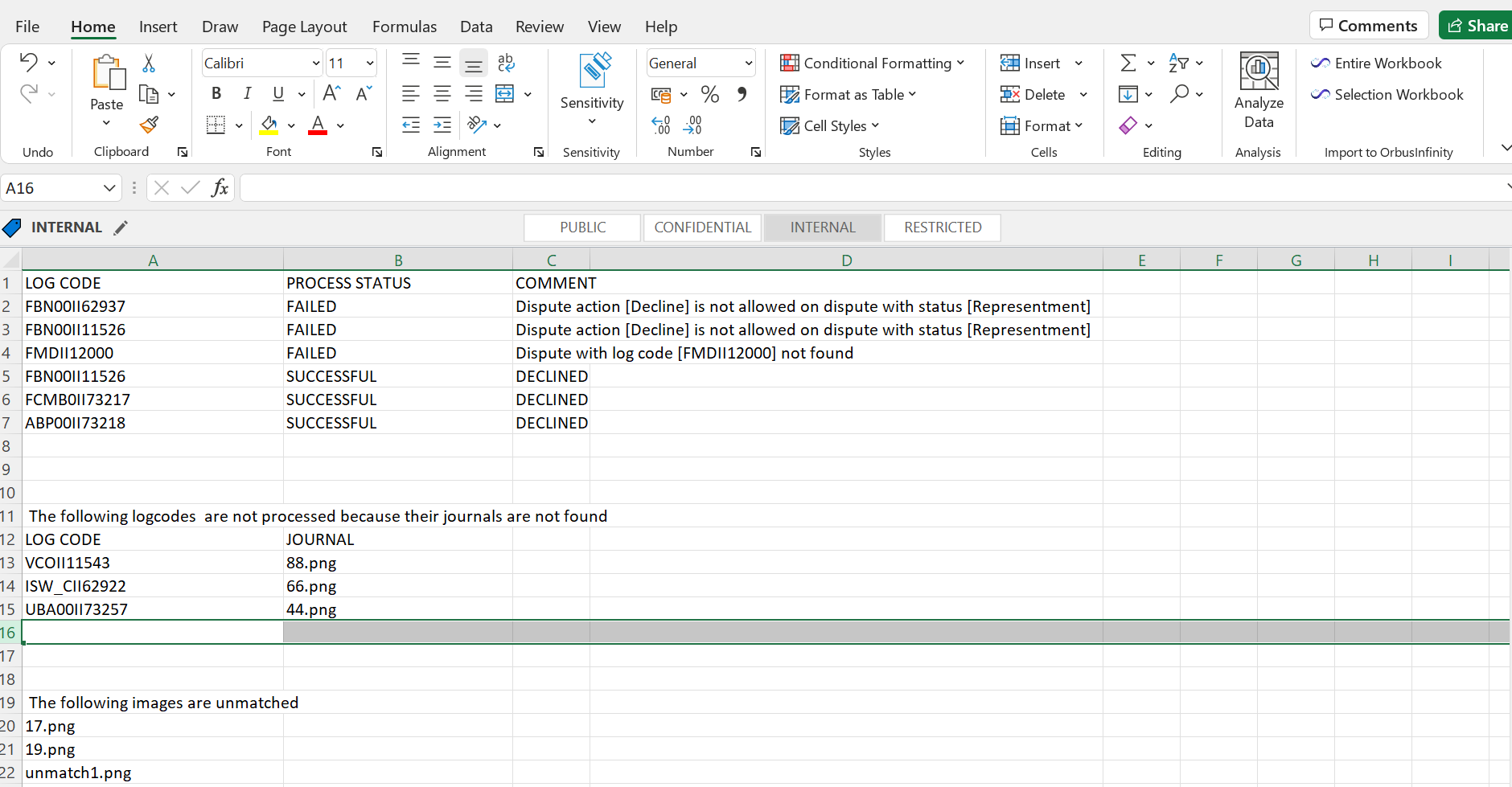Open Analyze Data tool

coord(1259,90)
